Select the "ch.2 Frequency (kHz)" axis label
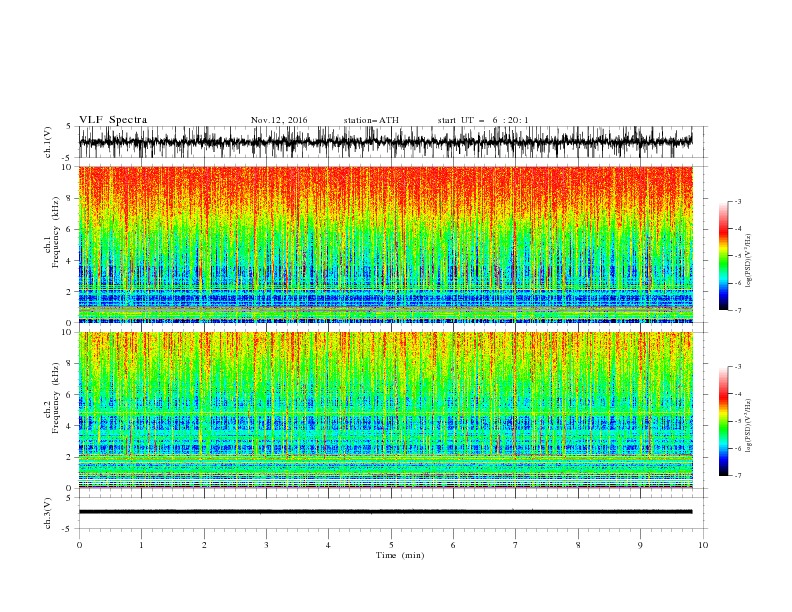Viewport: 792px width, 612px height. click(x=52, y=397)
